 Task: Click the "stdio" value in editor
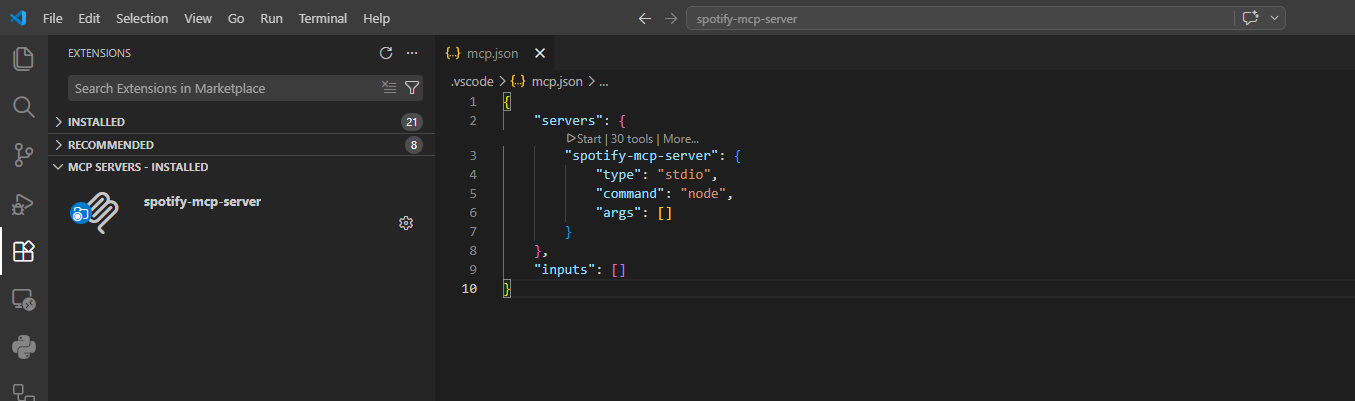(684, 175)
